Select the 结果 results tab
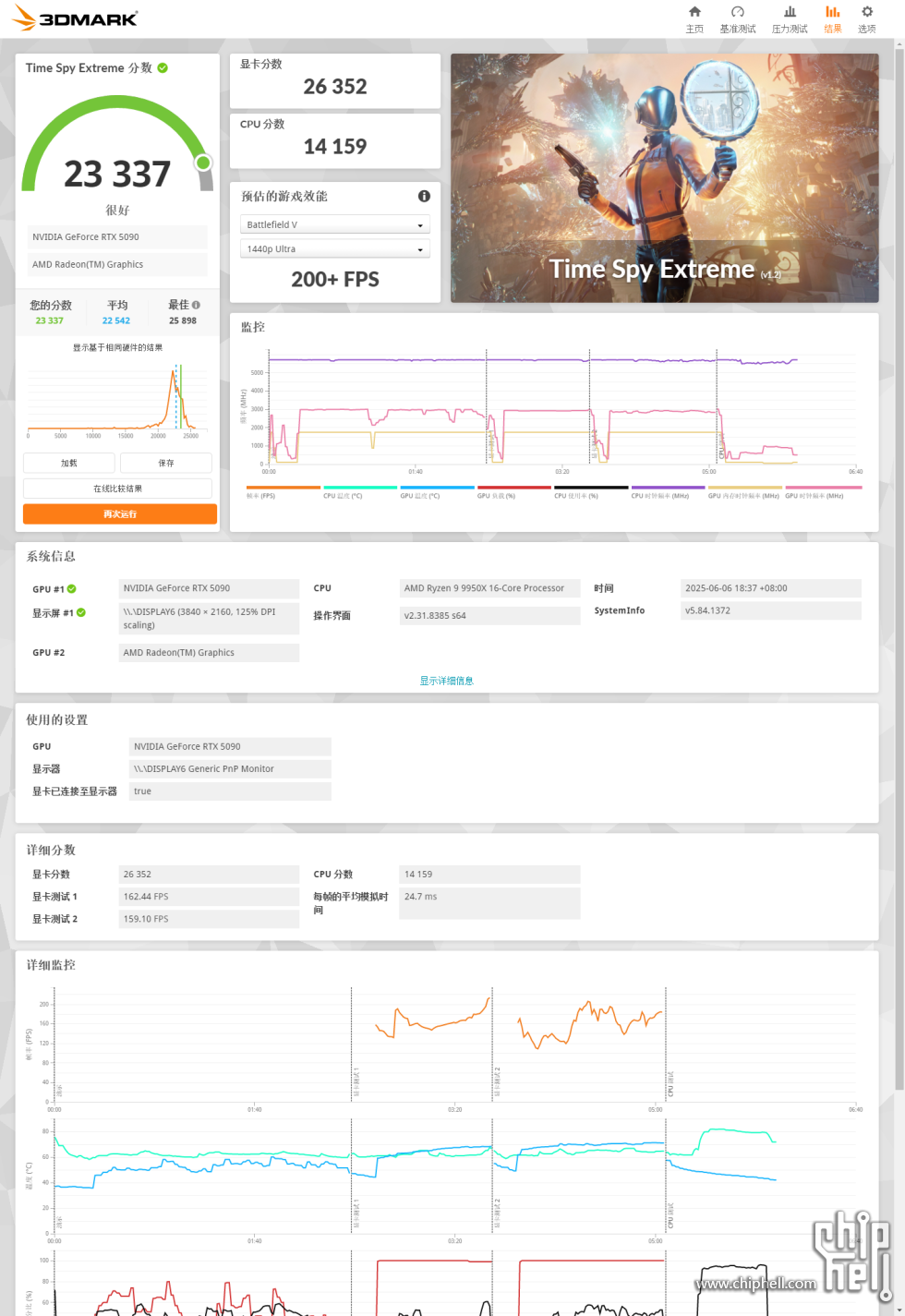Screen dimensions: 905x1316 tap(833, 19)
